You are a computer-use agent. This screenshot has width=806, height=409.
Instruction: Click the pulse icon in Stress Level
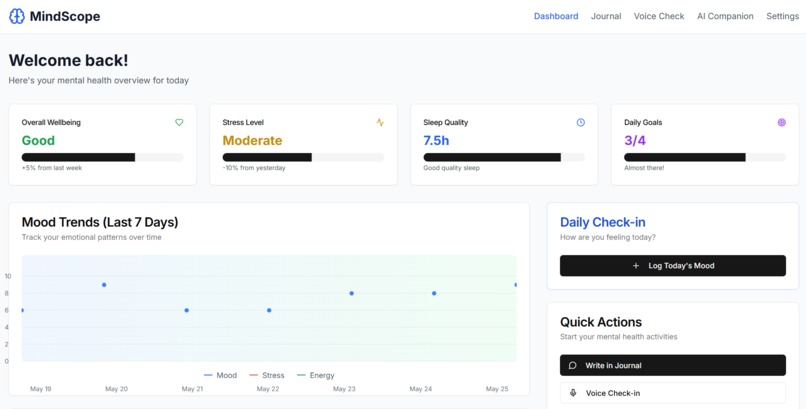tap(380, 122)
